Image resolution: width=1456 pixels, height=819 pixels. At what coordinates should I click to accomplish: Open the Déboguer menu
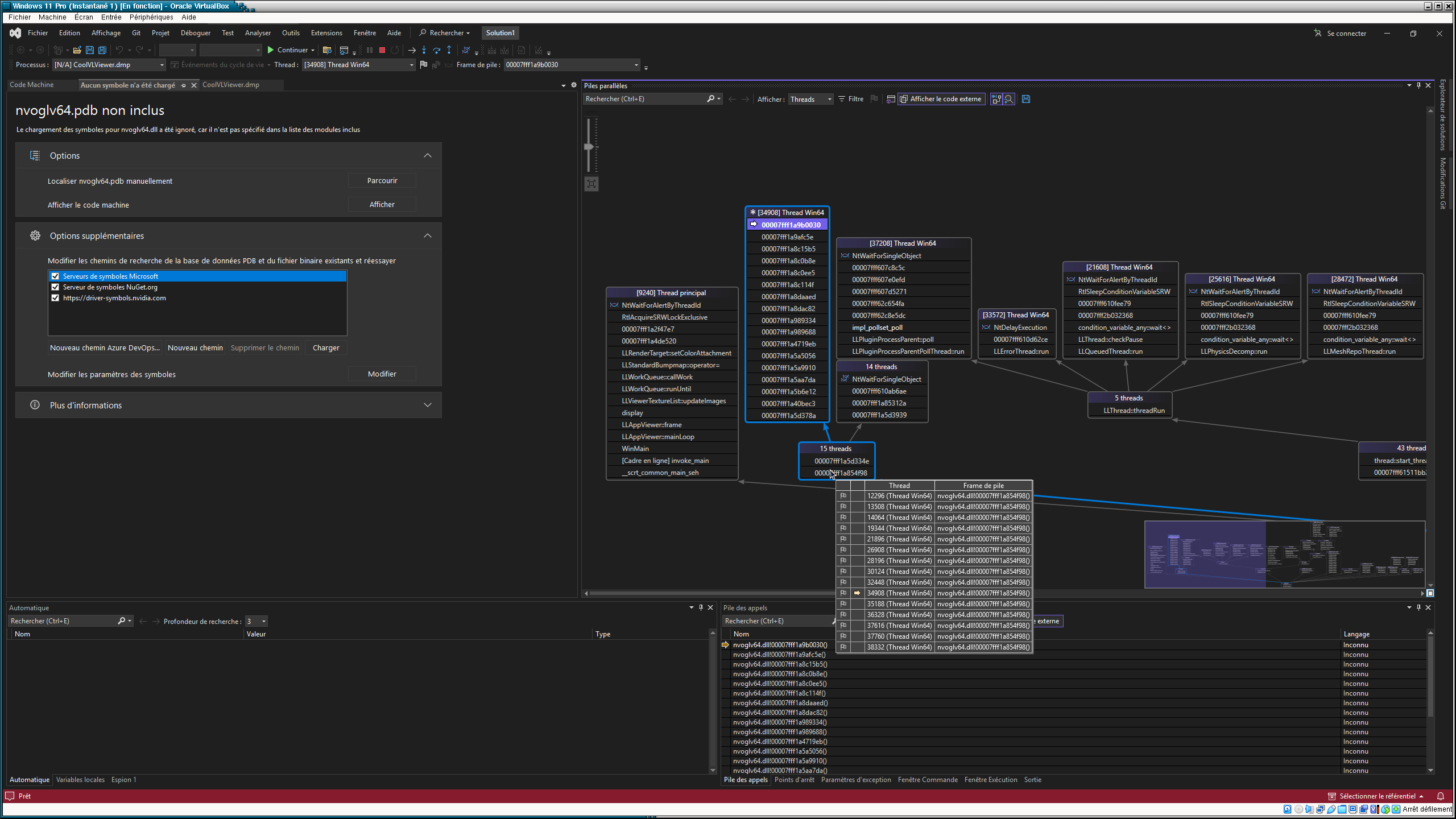(195, 33)
